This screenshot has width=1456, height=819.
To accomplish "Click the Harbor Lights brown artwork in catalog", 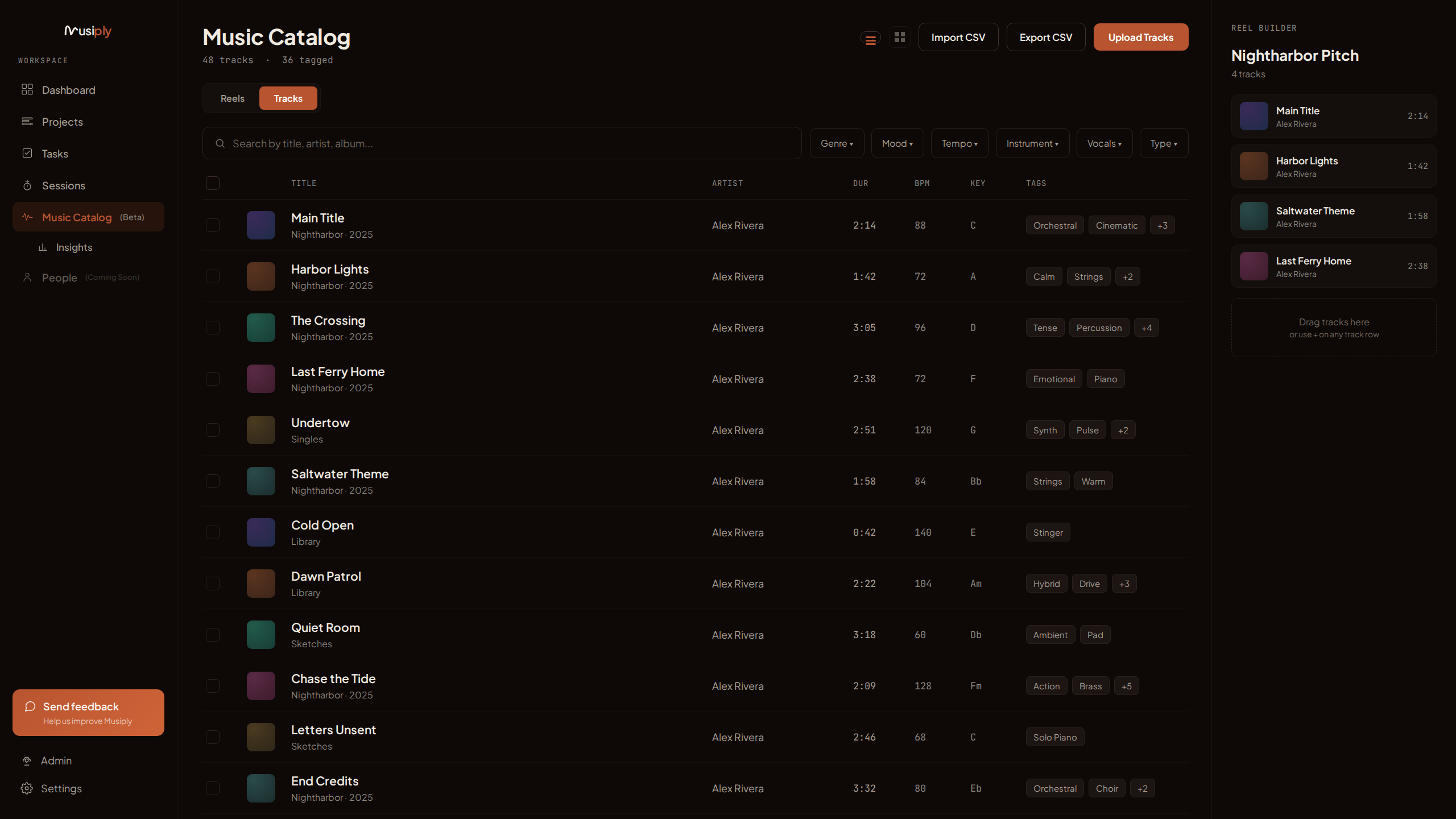I will (261, 276).
